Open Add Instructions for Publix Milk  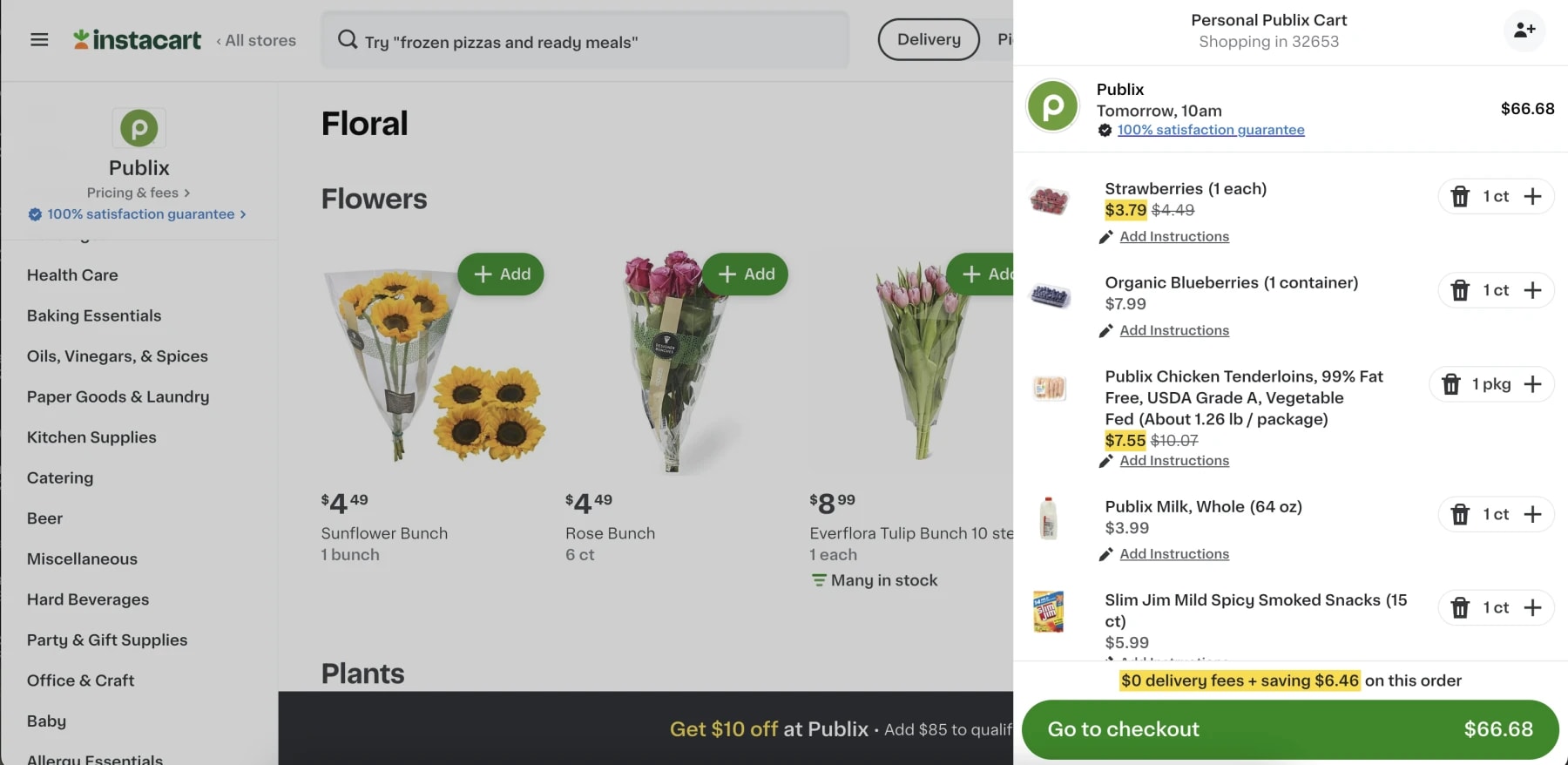1174,553
